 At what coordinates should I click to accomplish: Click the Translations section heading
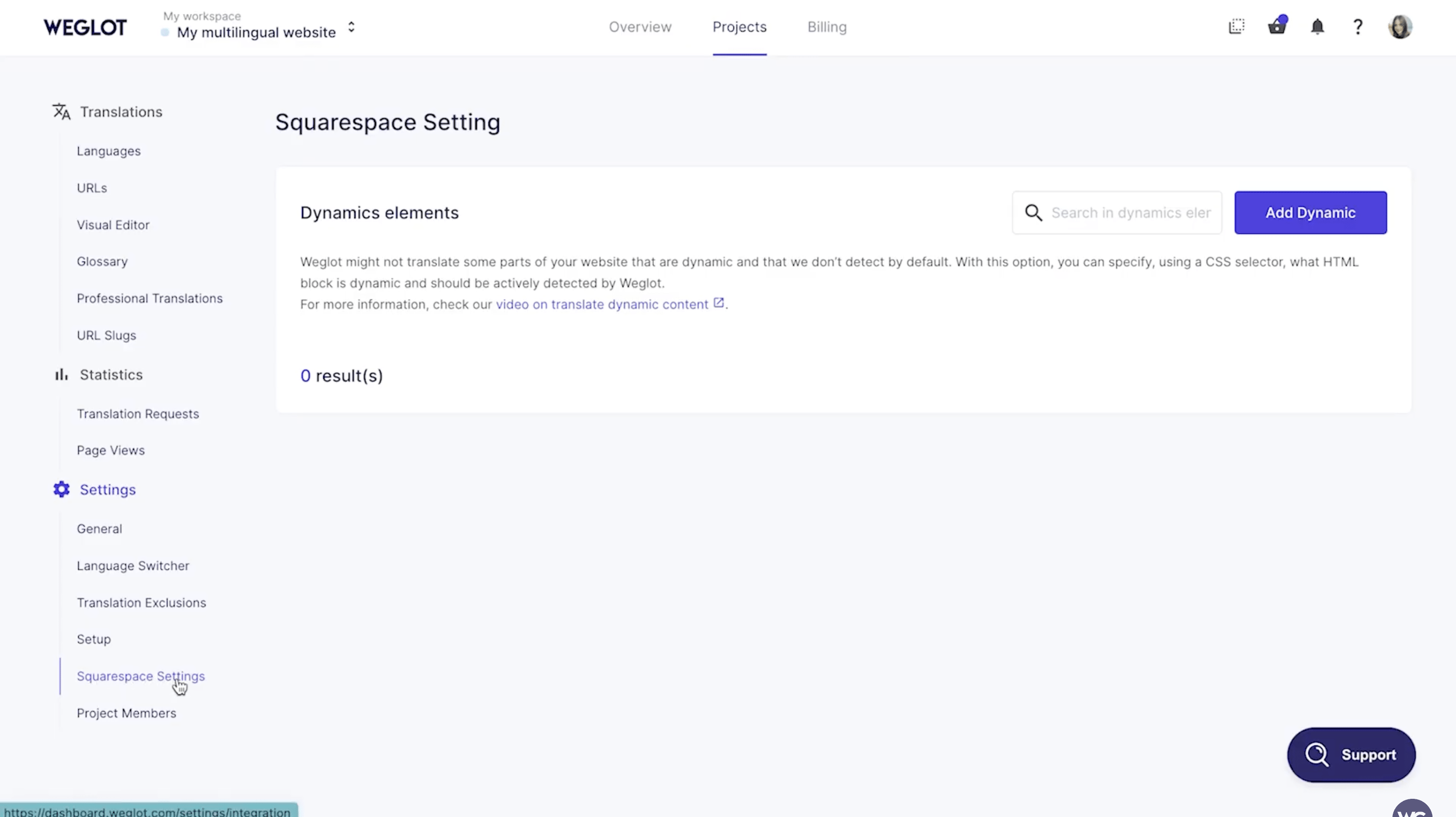(x=121, y=111)
